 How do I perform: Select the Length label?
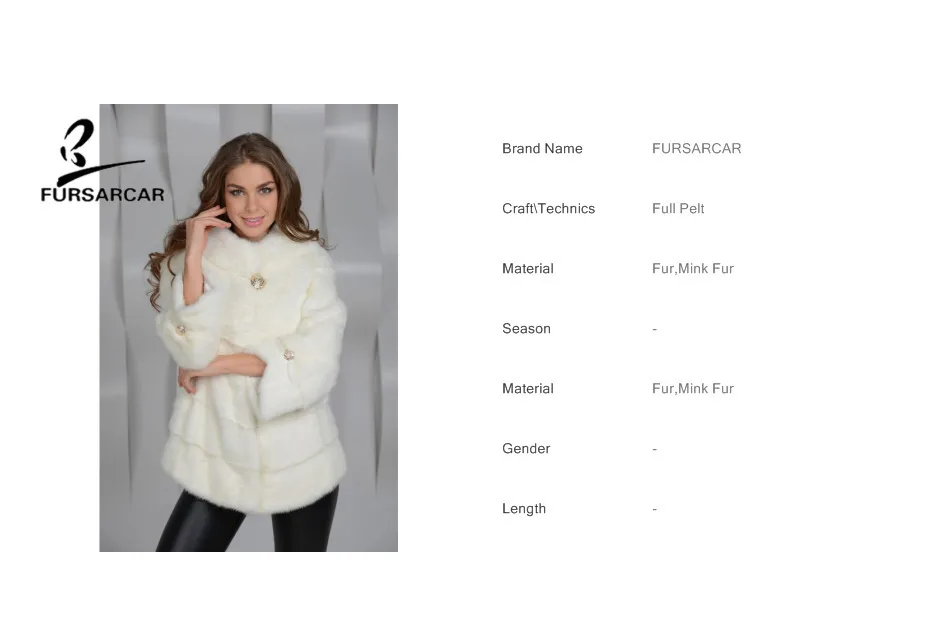(x=524, y=508)
